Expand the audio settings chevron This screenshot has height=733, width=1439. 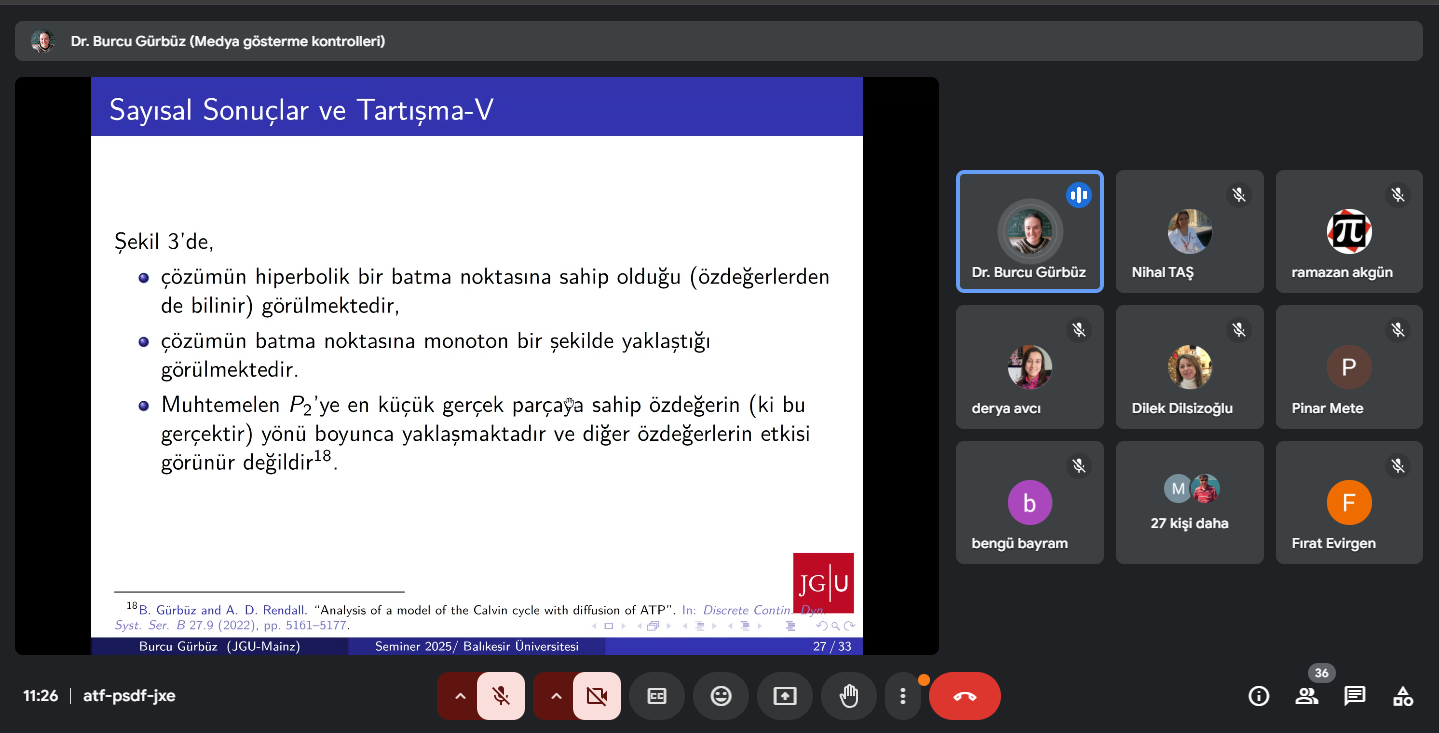point(458,696)
